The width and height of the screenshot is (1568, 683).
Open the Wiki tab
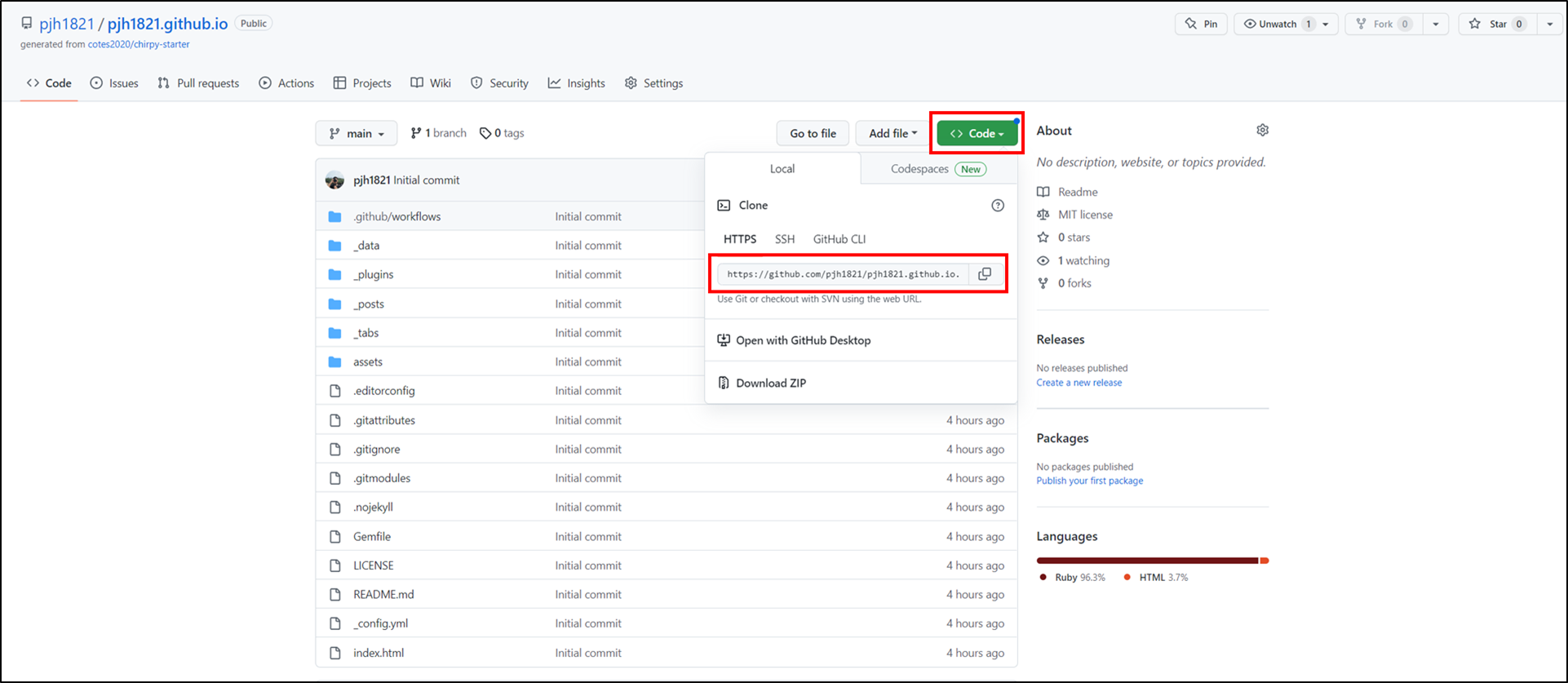[x=431, y=83]
